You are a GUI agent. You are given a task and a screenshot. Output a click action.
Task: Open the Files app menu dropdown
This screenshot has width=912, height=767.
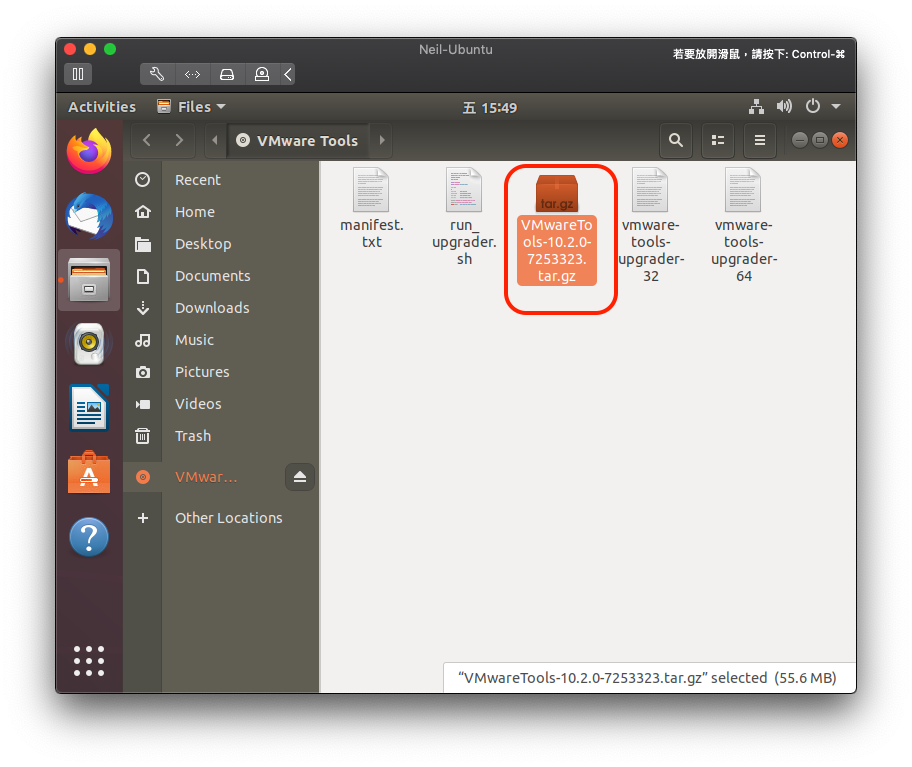click(192, 107)
